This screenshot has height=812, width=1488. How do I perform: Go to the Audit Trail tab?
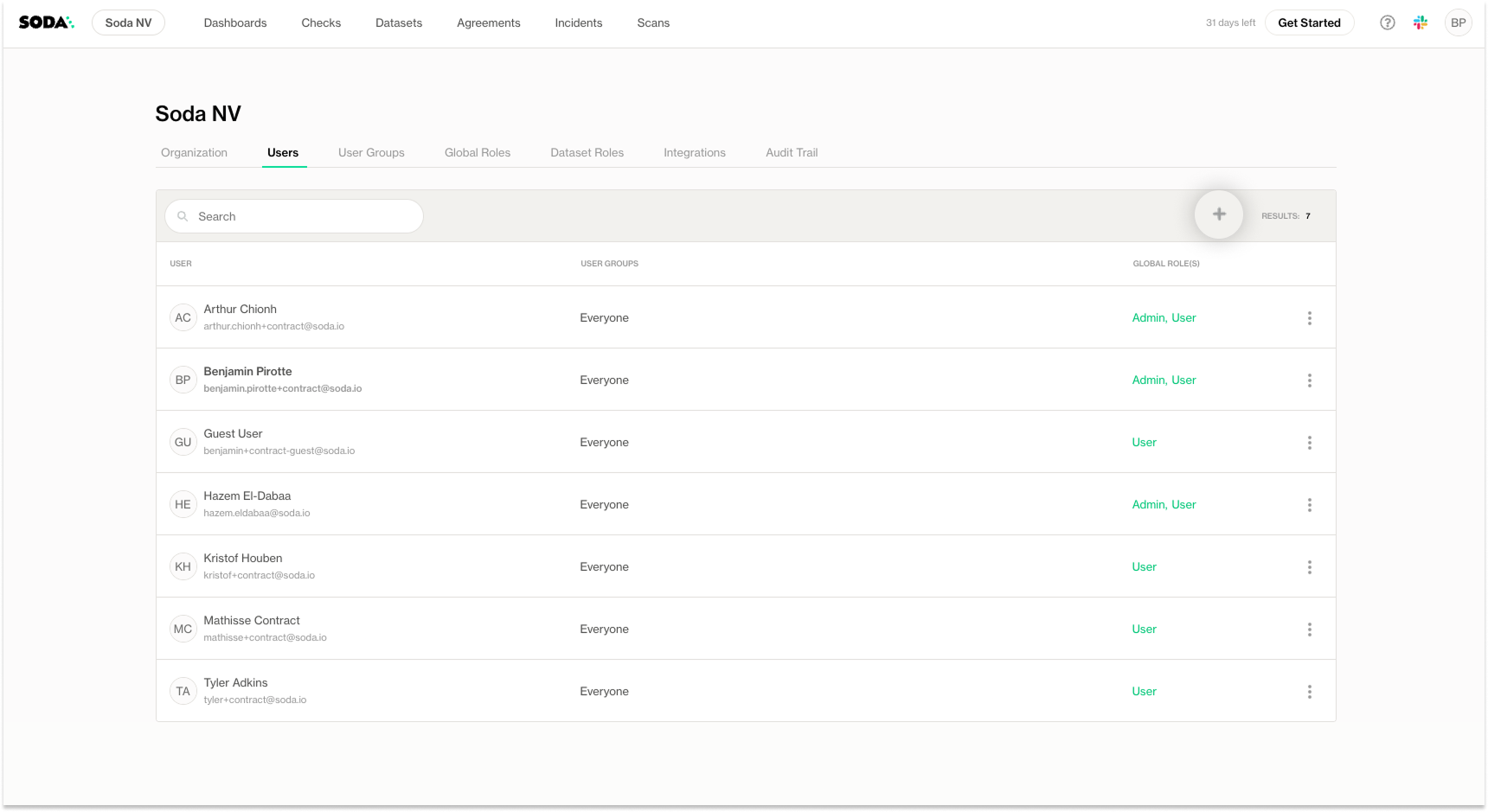(791, 153)
